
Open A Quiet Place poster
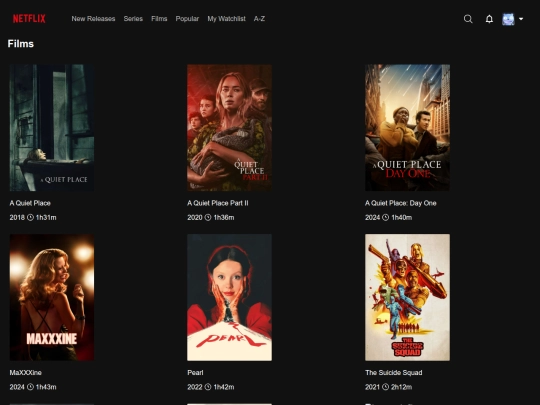[x=52, y=127]
